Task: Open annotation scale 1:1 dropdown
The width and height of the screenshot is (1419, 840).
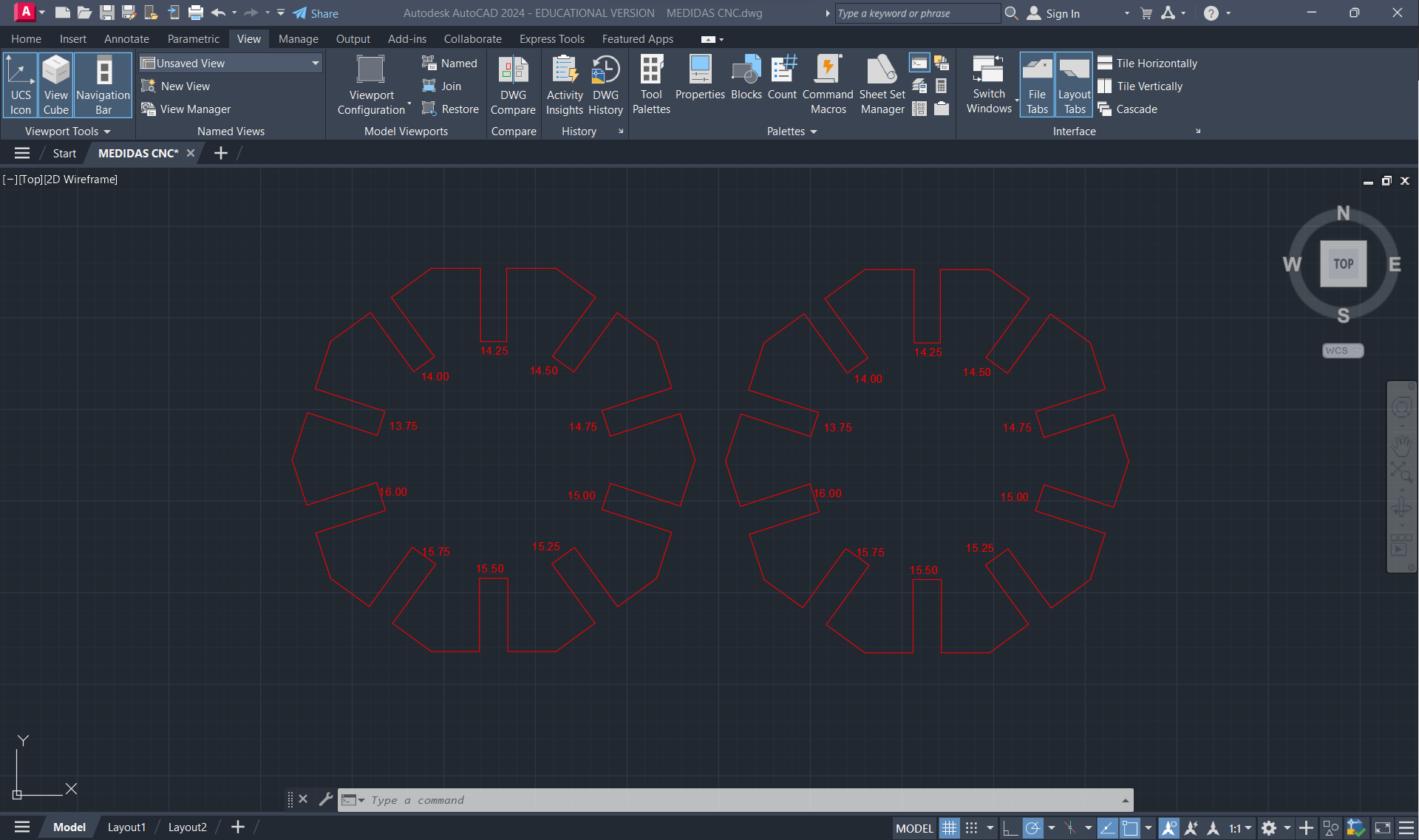Action: coord(1240,828)
